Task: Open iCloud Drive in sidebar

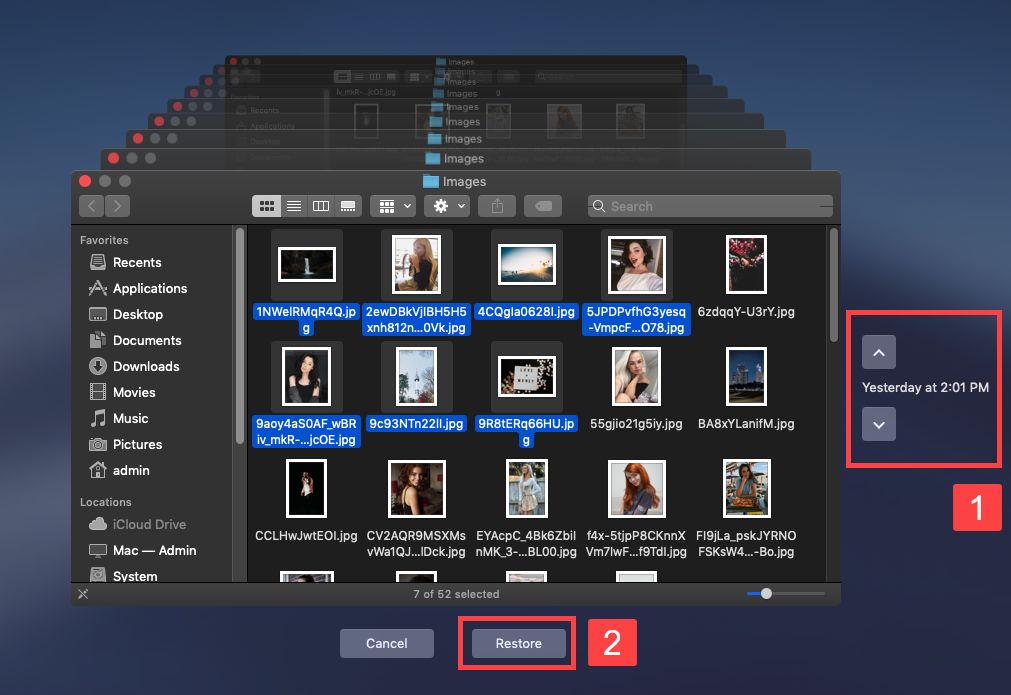Action: (x=149, y=524)
